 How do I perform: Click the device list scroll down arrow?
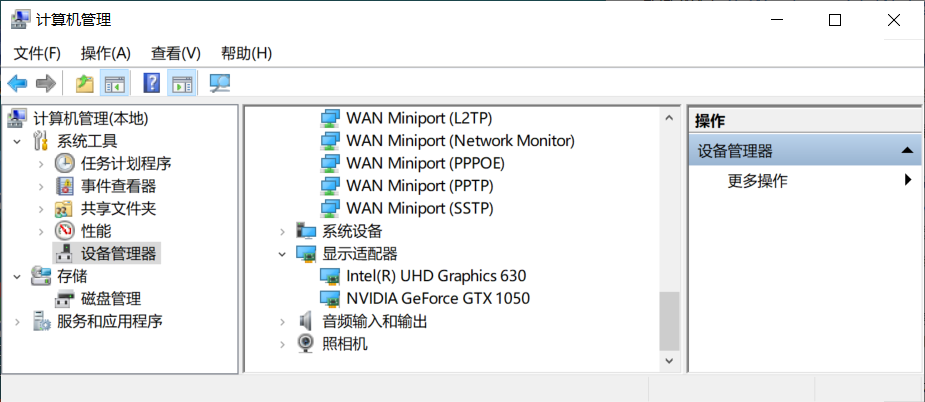[669, 360]
